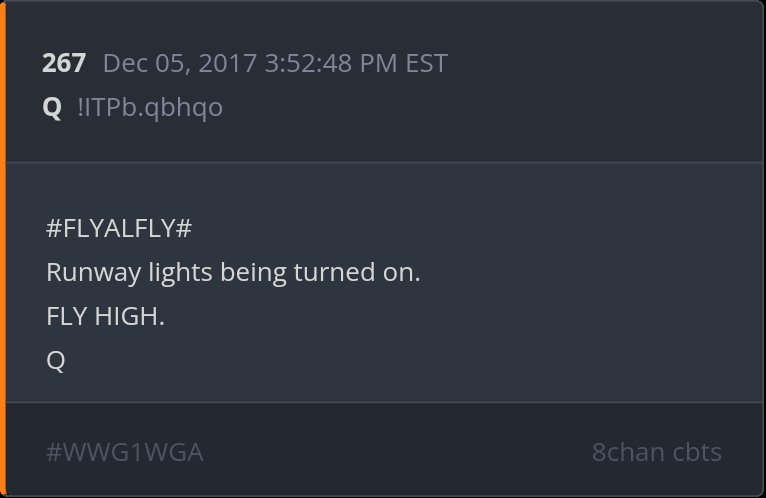Image resolution: width=766 pixels, height=498 pixels.
Task: Click the "Runway lights being turned on." line
Action: click(233, 272)
